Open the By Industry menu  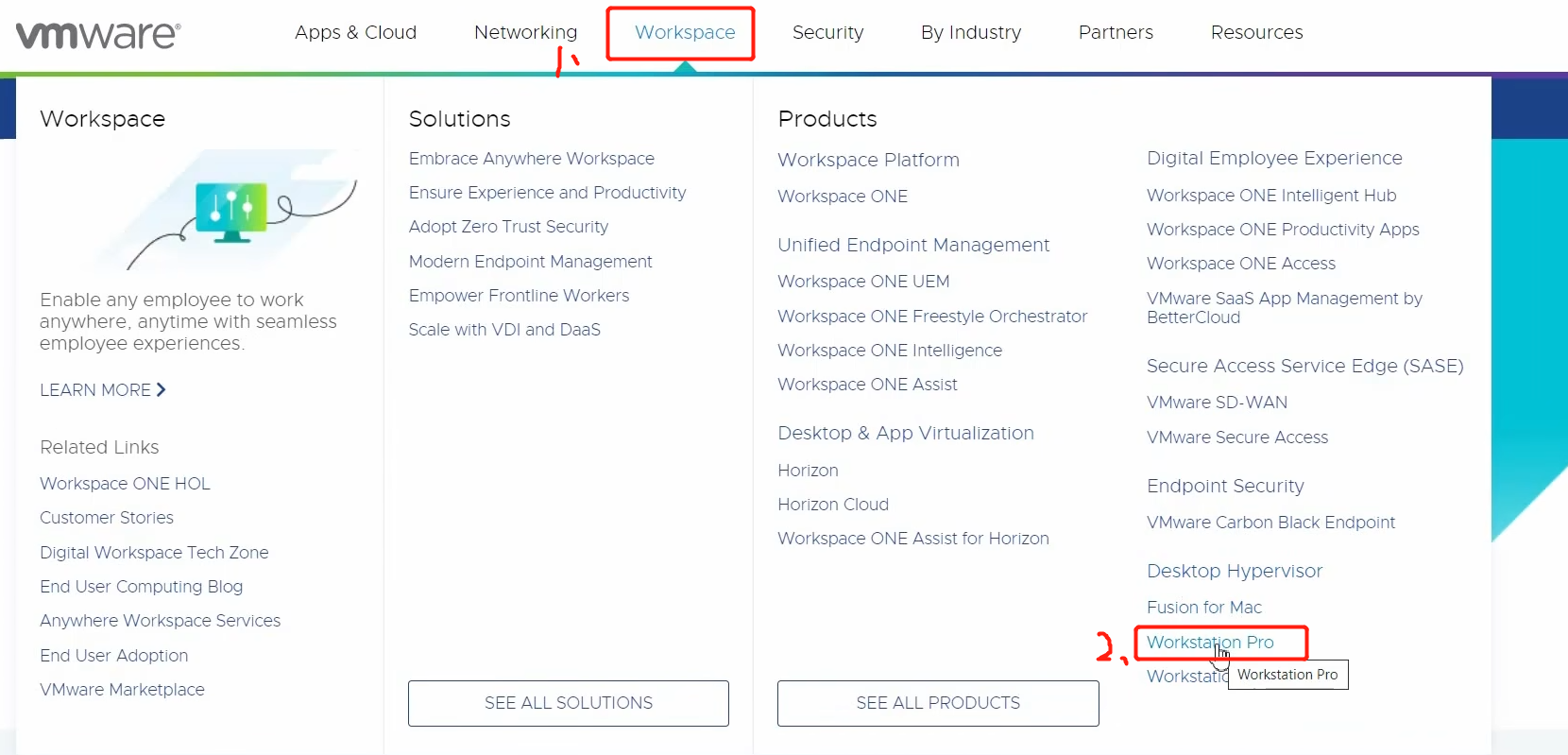click(x=971, y=32)
